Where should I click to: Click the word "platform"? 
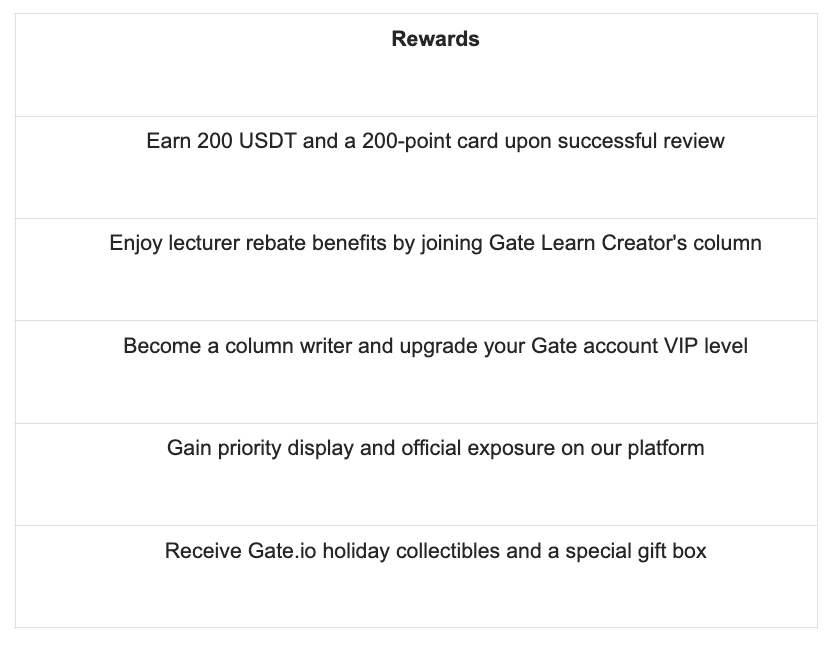tap(665, 448)
